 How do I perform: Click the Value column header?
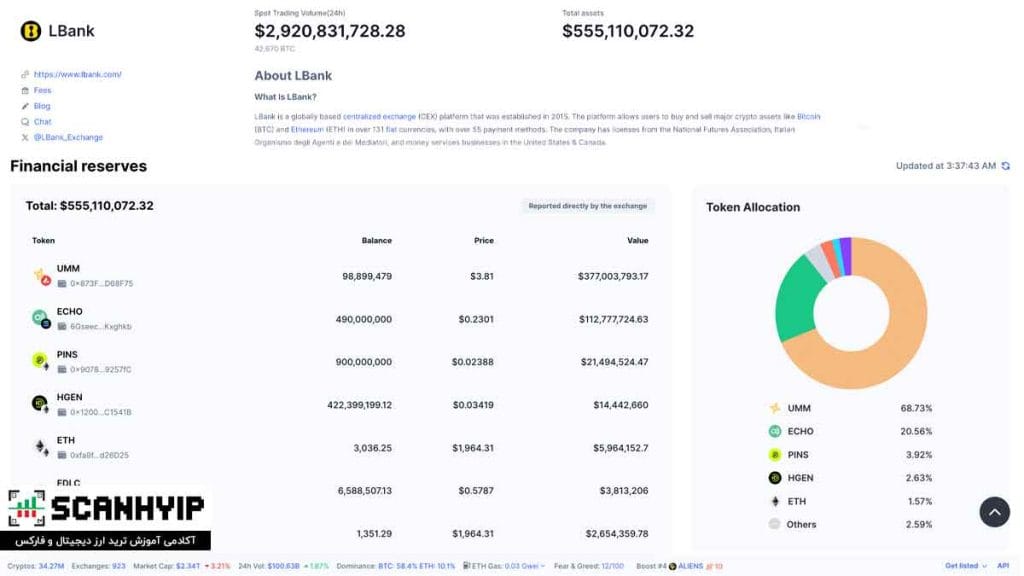(637, 240)
